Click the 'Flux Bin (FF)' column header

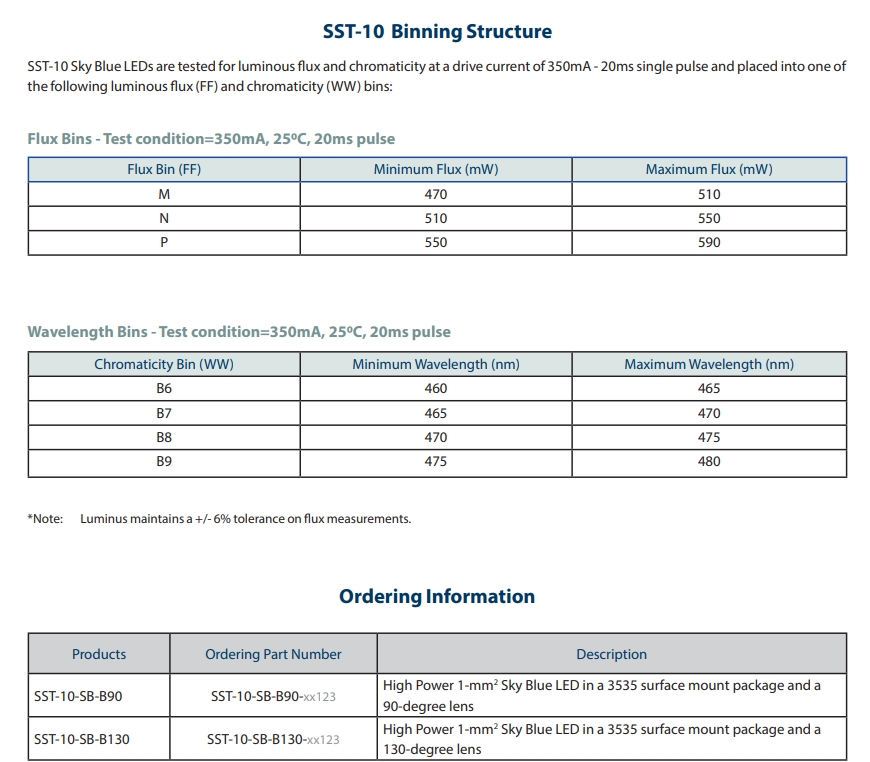coord(164,169)
